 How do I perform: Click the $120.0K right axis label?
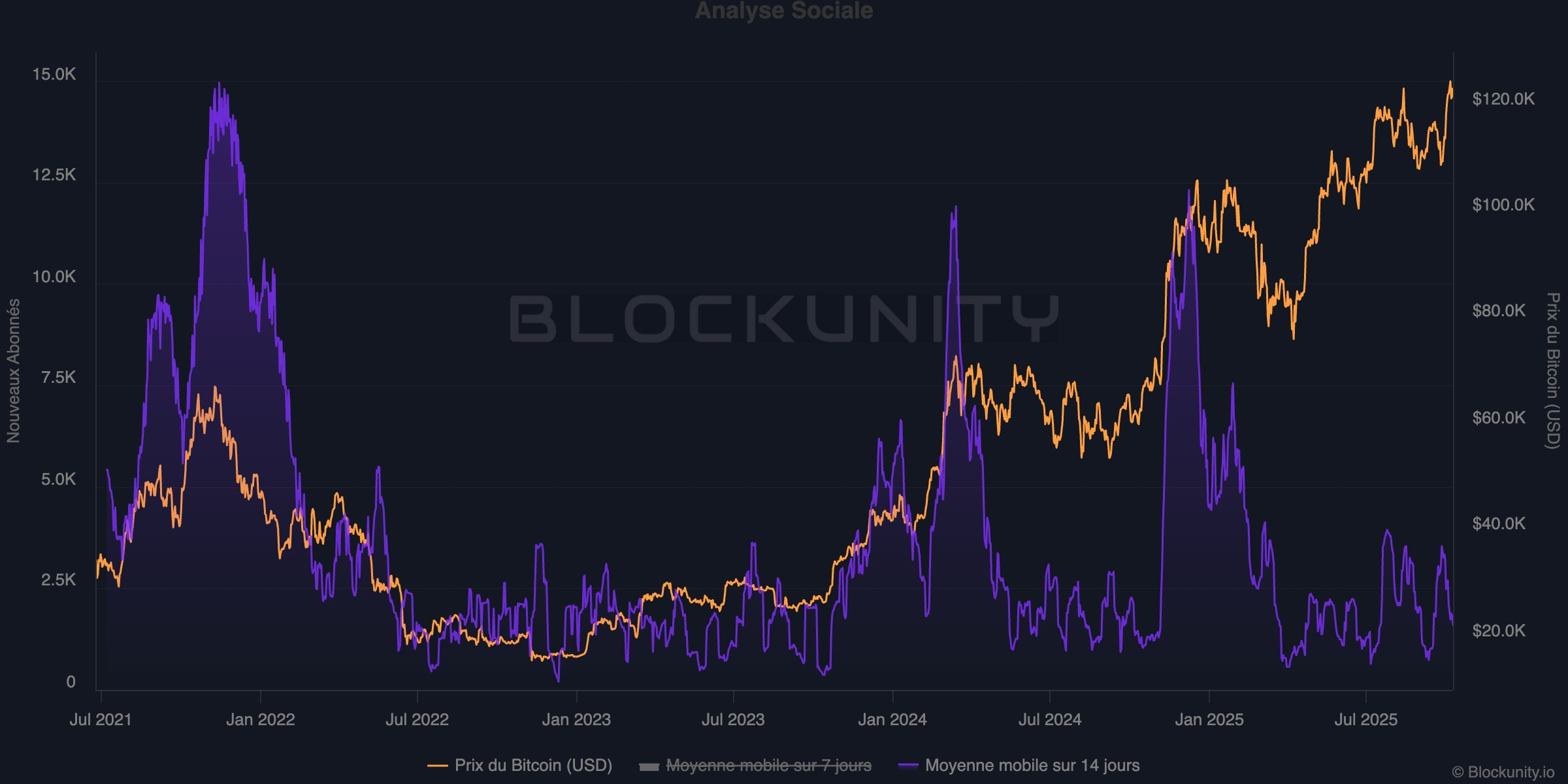pos(1503,99)
